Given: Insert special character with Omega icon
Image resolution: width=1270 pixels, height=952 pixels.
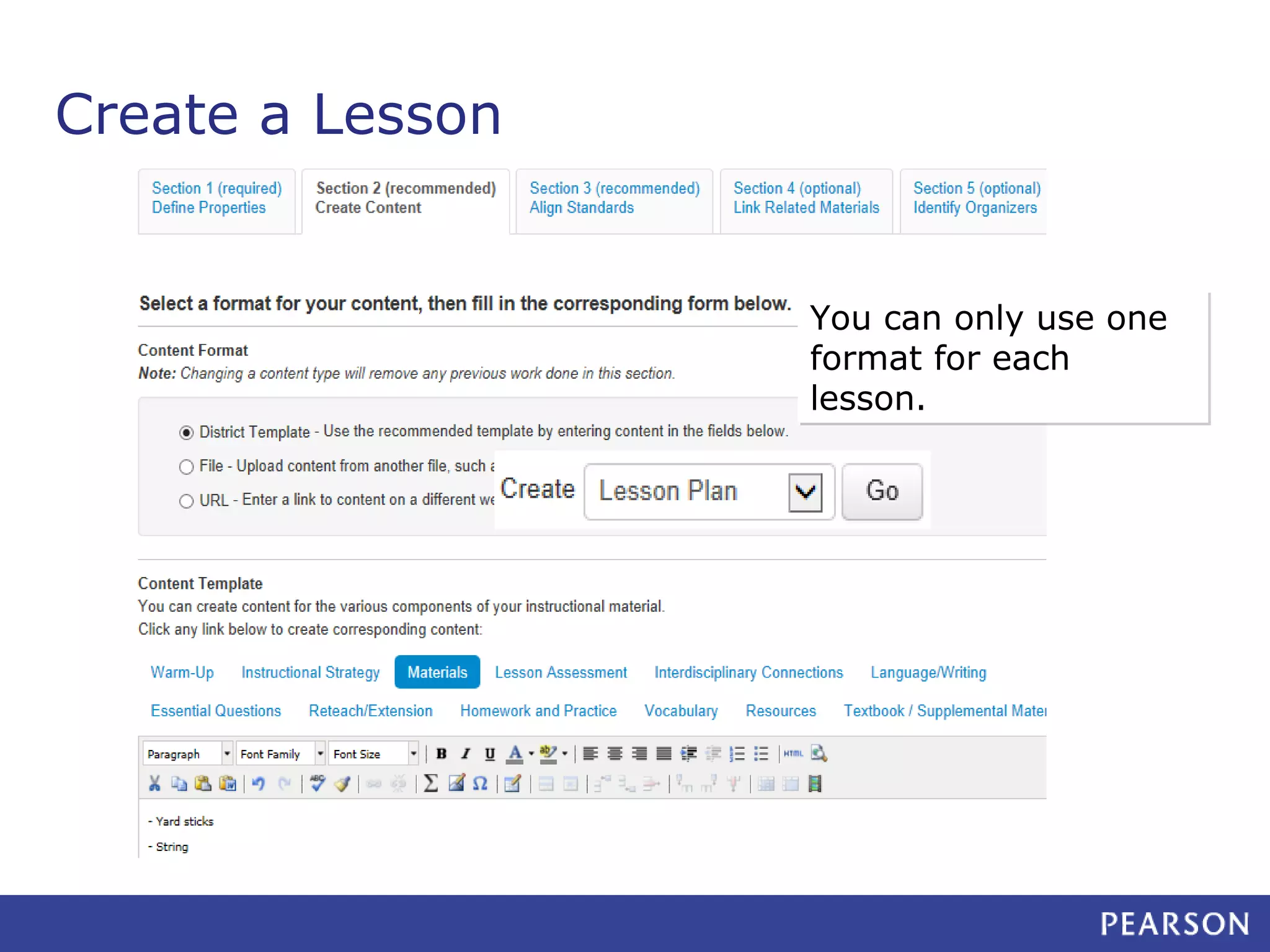Looking at the screenshot, I should [x=480, y=784].
